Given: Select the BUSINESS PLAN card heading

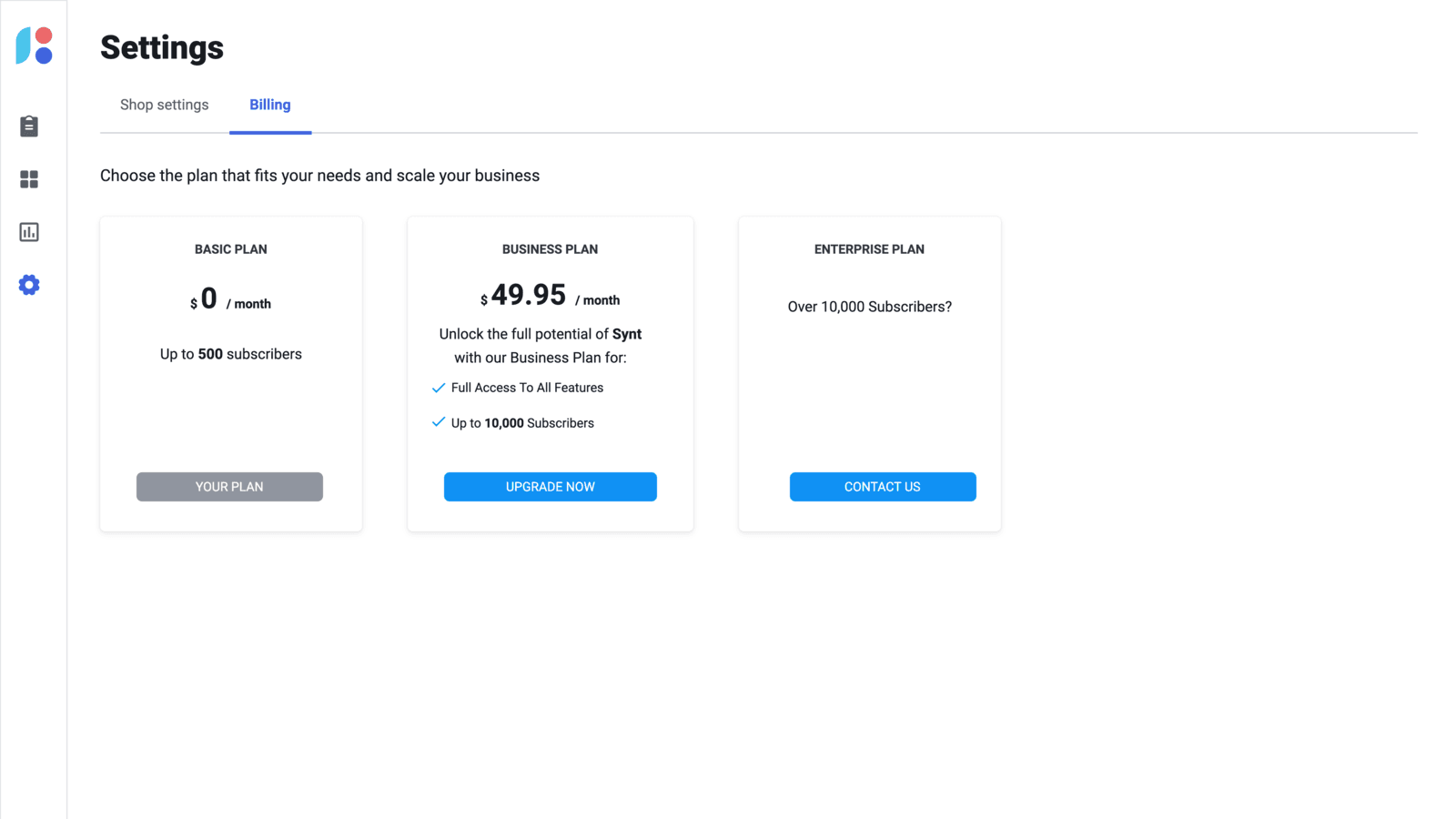Looking at the screenshot, I should (550, 249).
